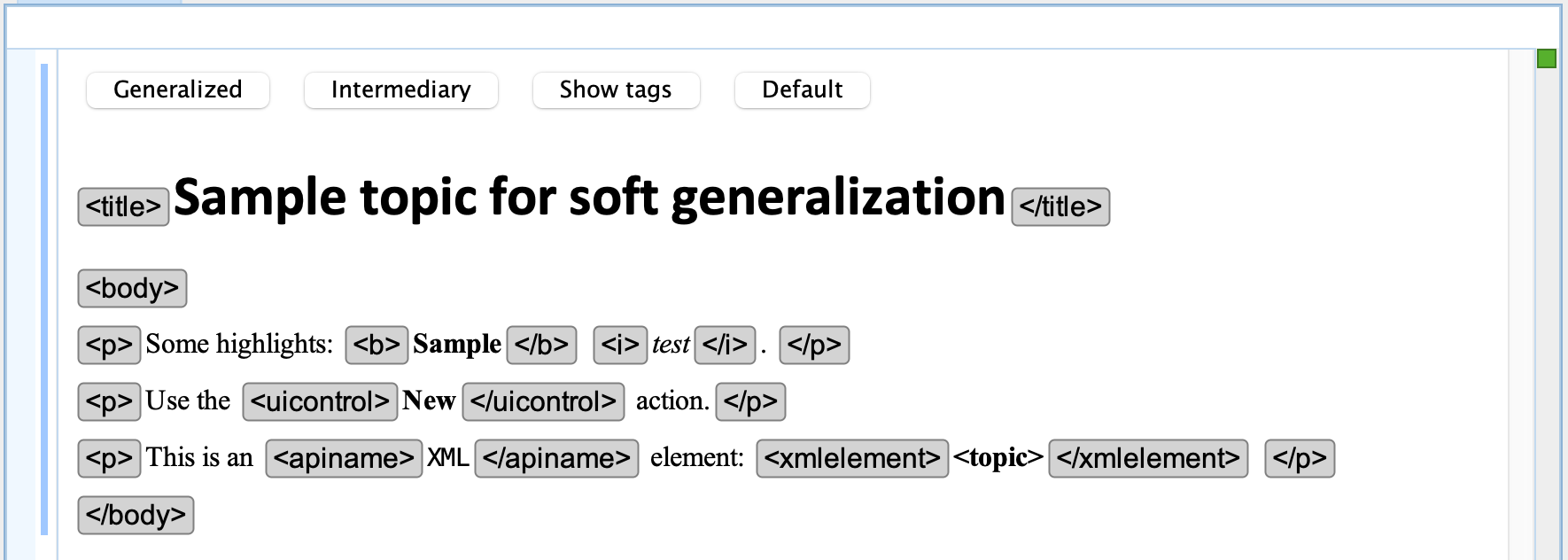The image size is (1568, 560).
Task: Toggle the Show tags button
Action: 616,89
